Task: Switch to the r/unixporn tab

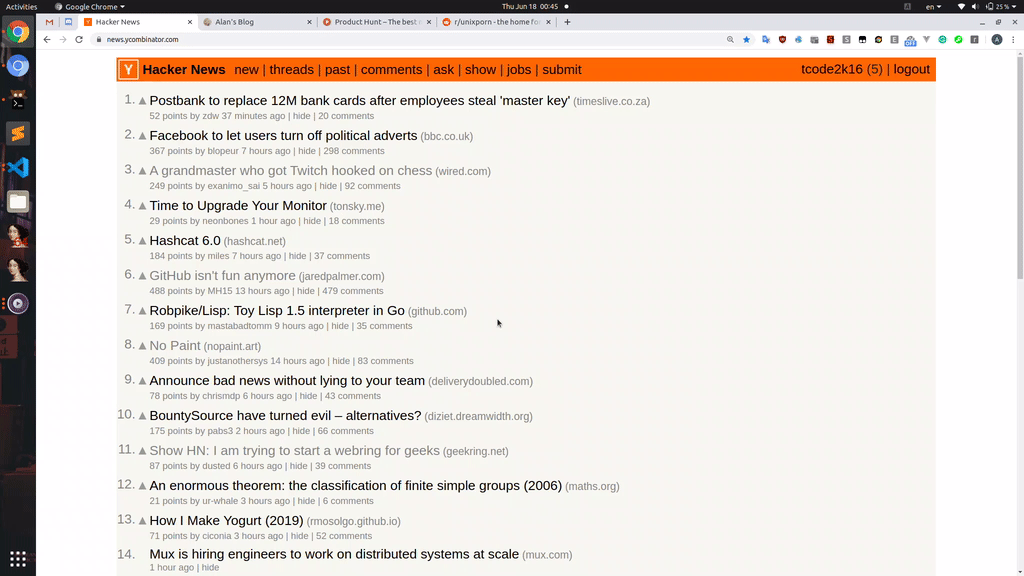Action: click(495, 22)
